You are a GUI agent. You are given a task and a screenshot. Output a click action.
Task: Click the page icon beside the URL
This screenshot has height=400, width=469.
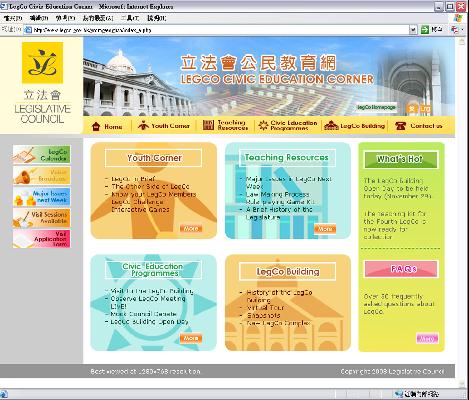(x=28, y=30)
